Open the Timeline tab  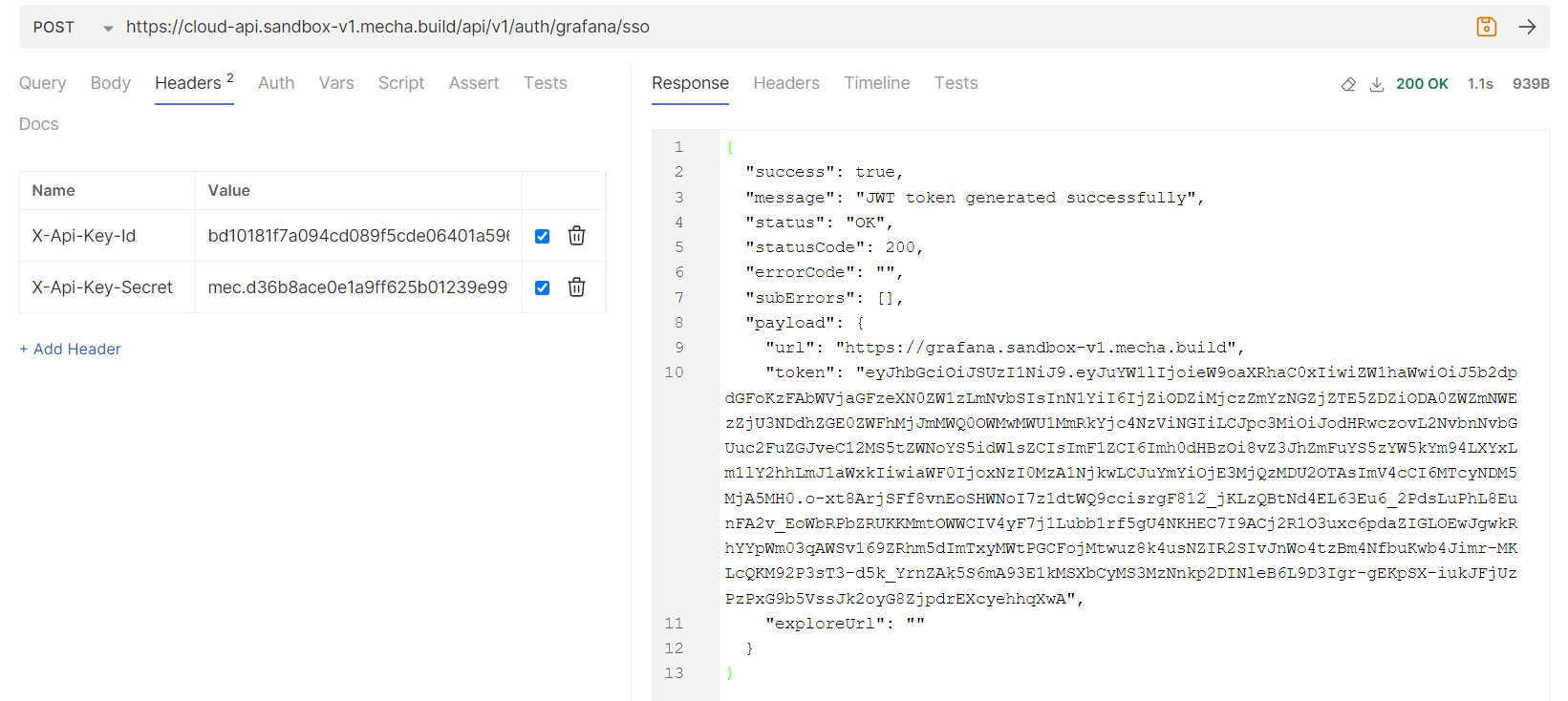876,83
